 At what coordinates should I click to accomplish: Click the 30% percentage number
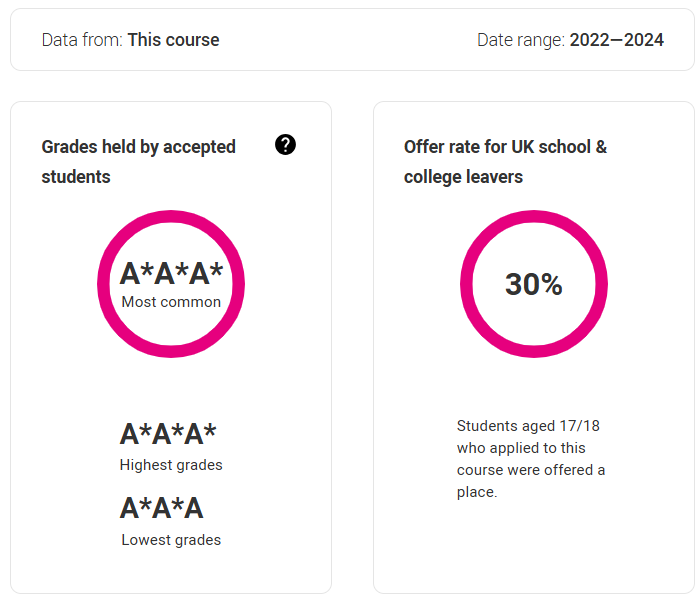coord(534,284)
